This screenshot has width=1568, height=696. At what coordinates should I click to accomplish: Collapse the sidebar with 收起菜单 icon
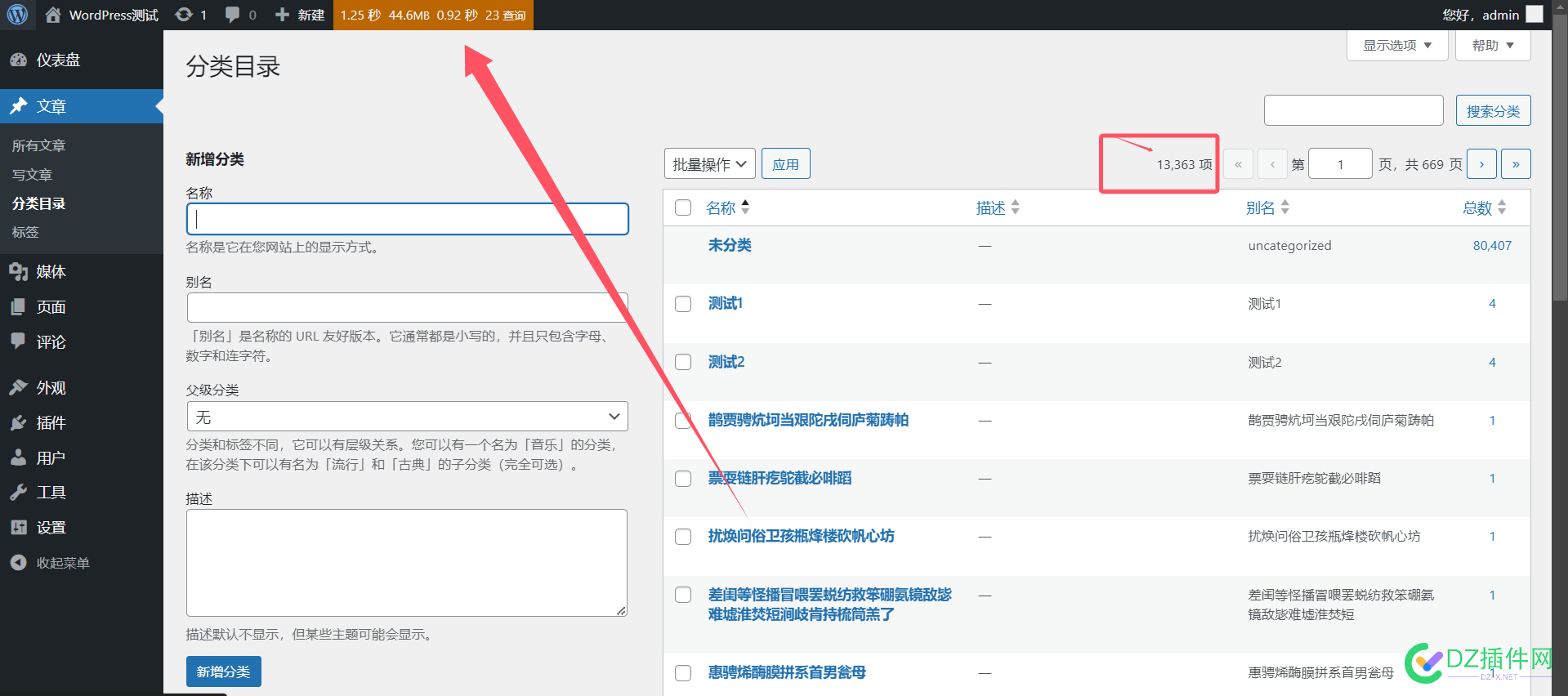pyautogui.click(x=18, y=562)
